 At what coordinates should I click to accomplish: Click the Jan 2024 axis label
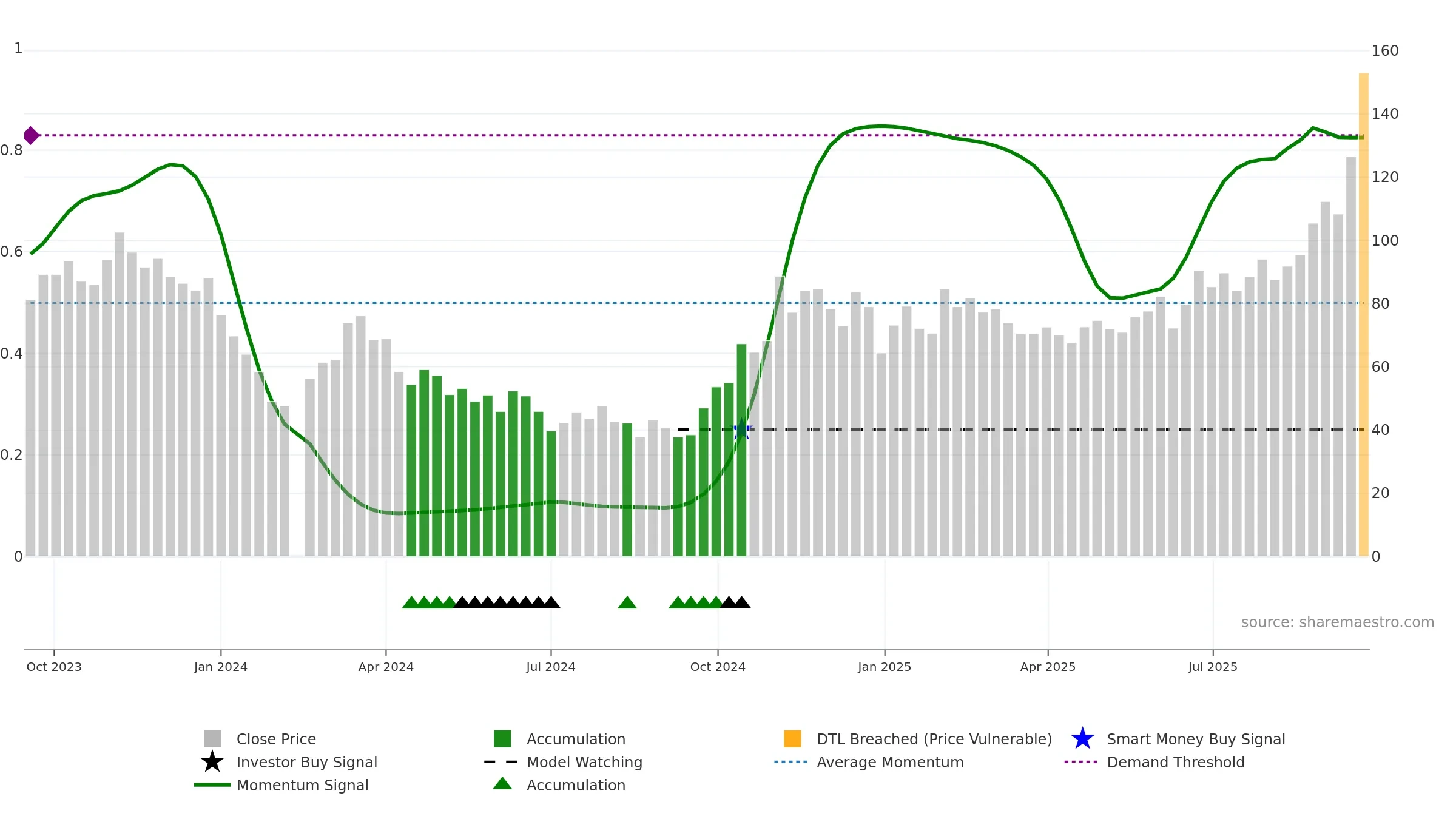(x=221, y=667)
